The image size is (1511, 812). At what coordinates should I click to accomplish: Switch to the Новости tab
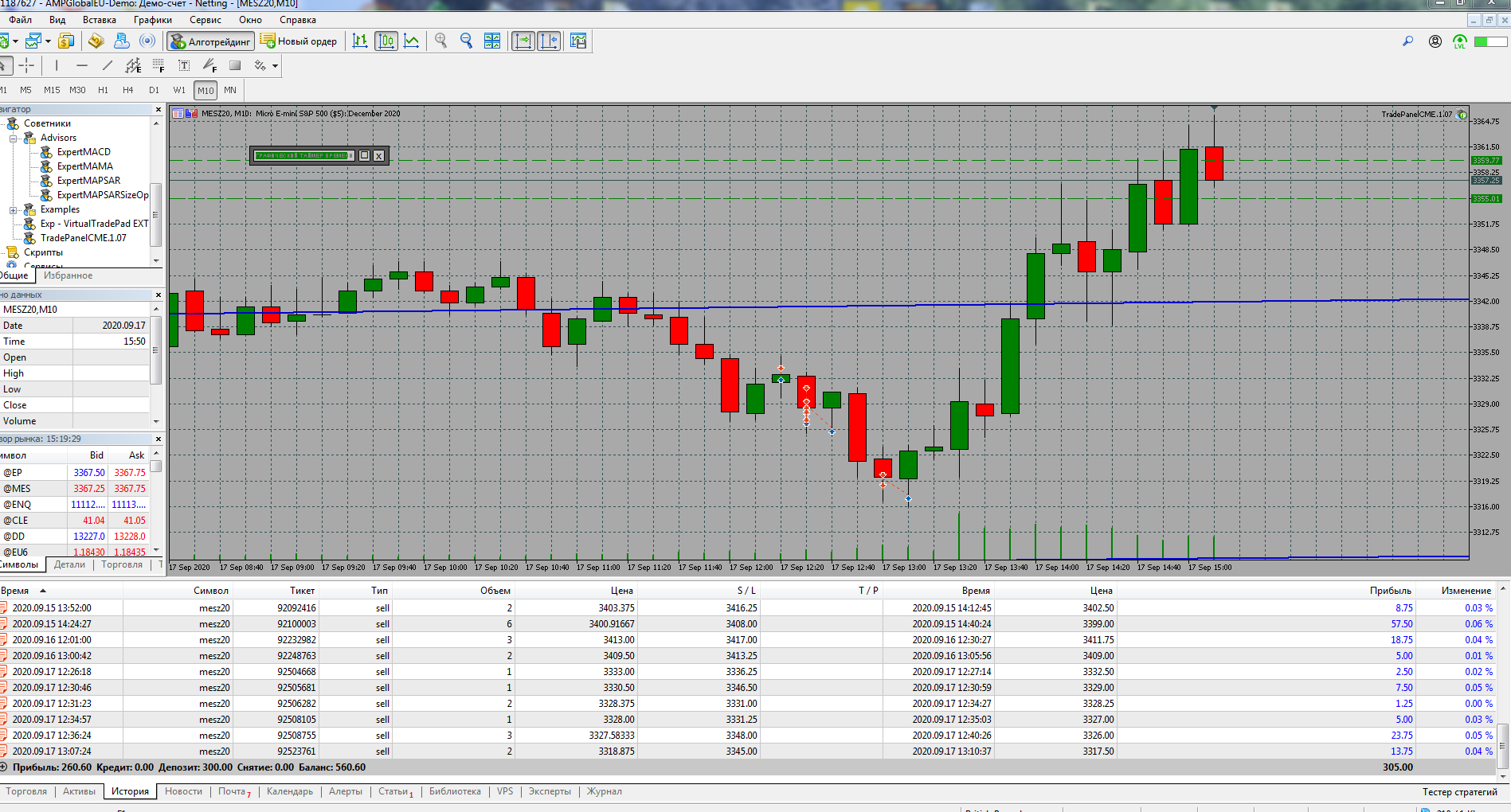pos(183,791)
